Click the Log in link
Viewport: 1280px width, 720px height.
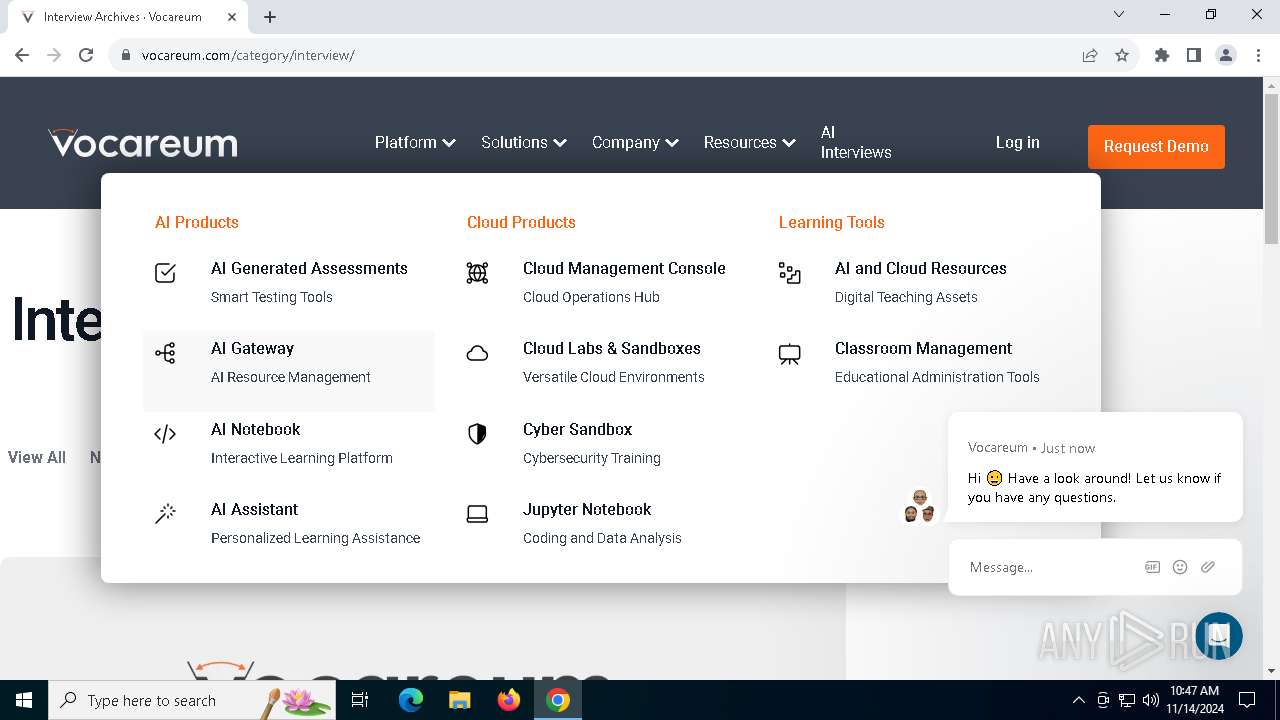tap(1017, 142)
